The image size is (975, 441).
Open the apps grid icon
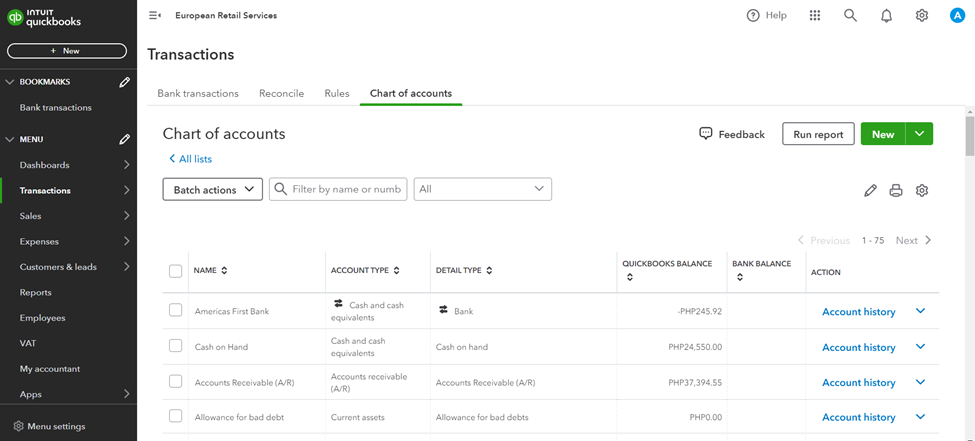pyautogui.click(x=815, y=16)
